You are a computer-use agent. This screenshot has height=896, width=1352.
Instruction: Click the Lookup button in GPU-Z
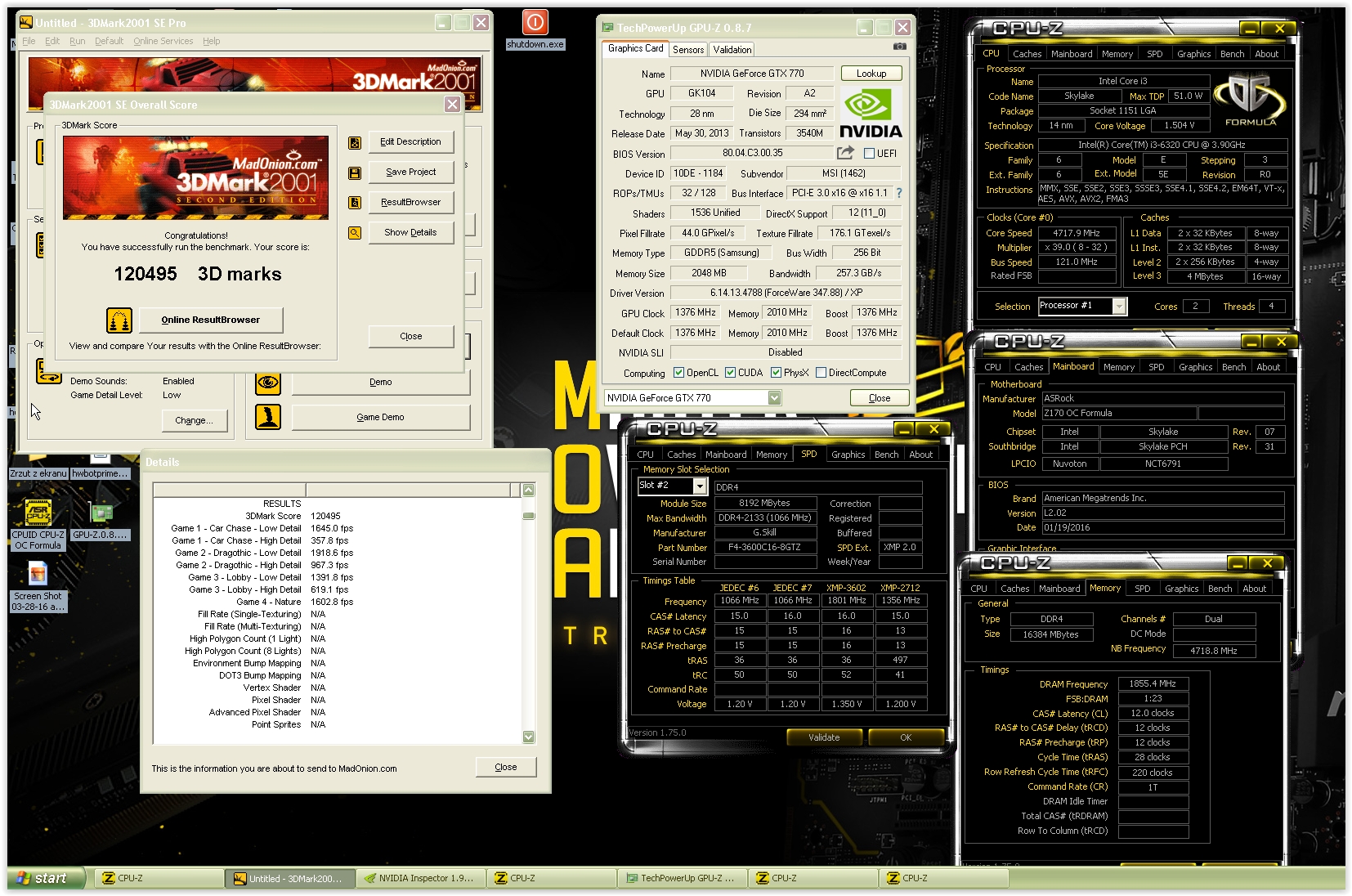(871, 74)
